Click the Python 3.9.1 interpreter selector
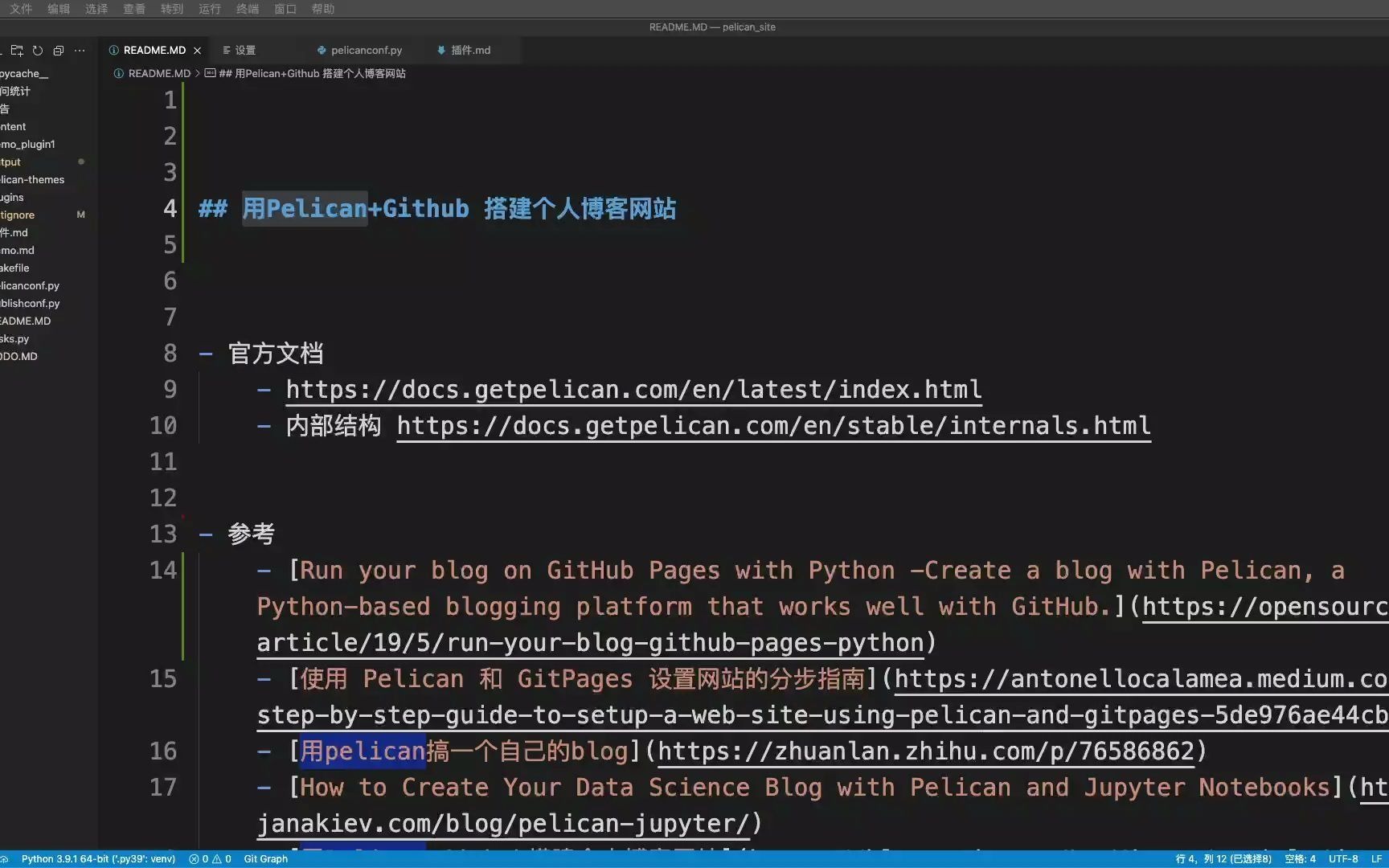Screen dimensions: 1389x868 pos(98,858)
